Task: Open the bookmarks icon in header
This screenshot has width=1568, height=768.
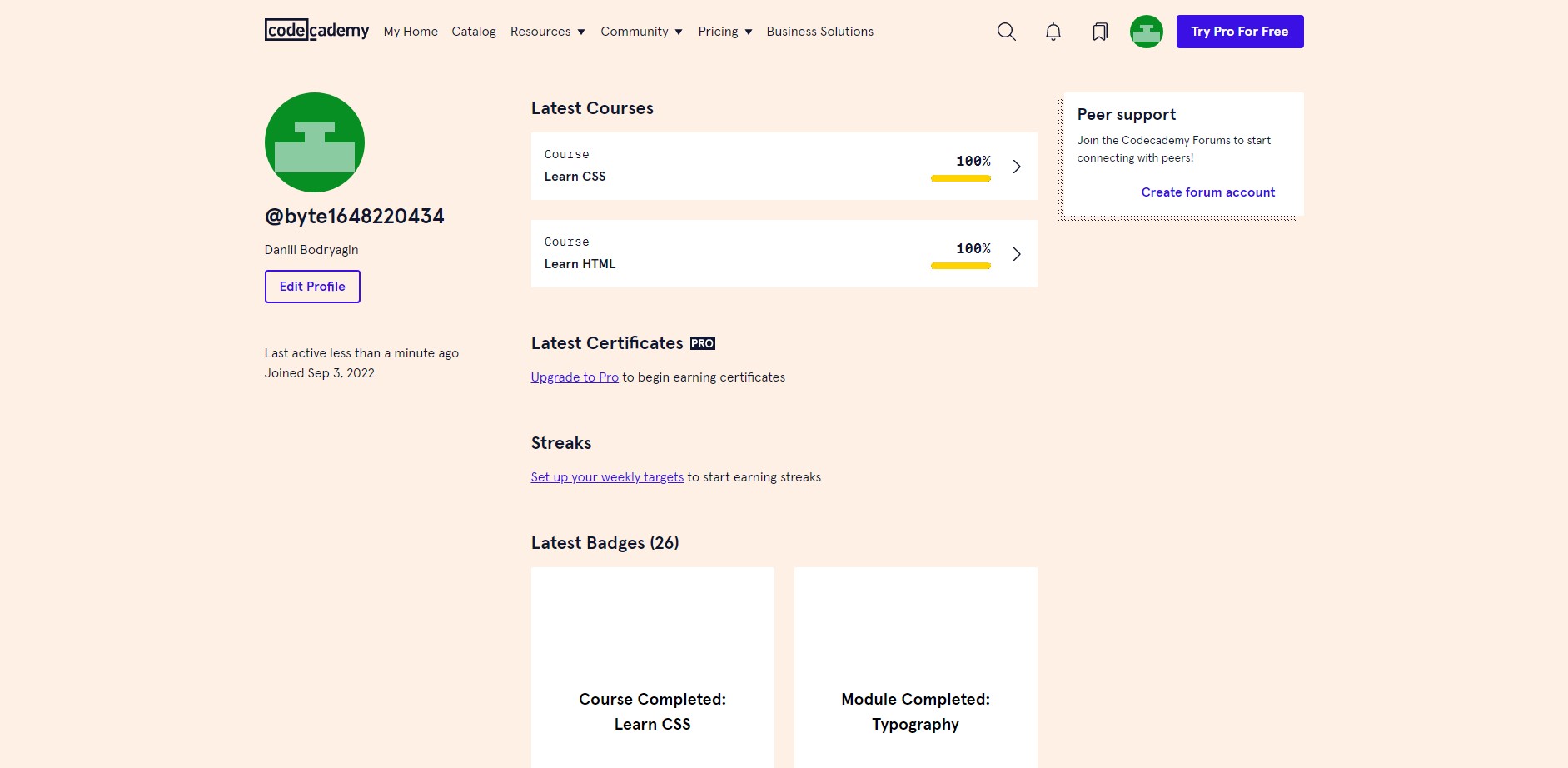Action: pos(1099,32)
